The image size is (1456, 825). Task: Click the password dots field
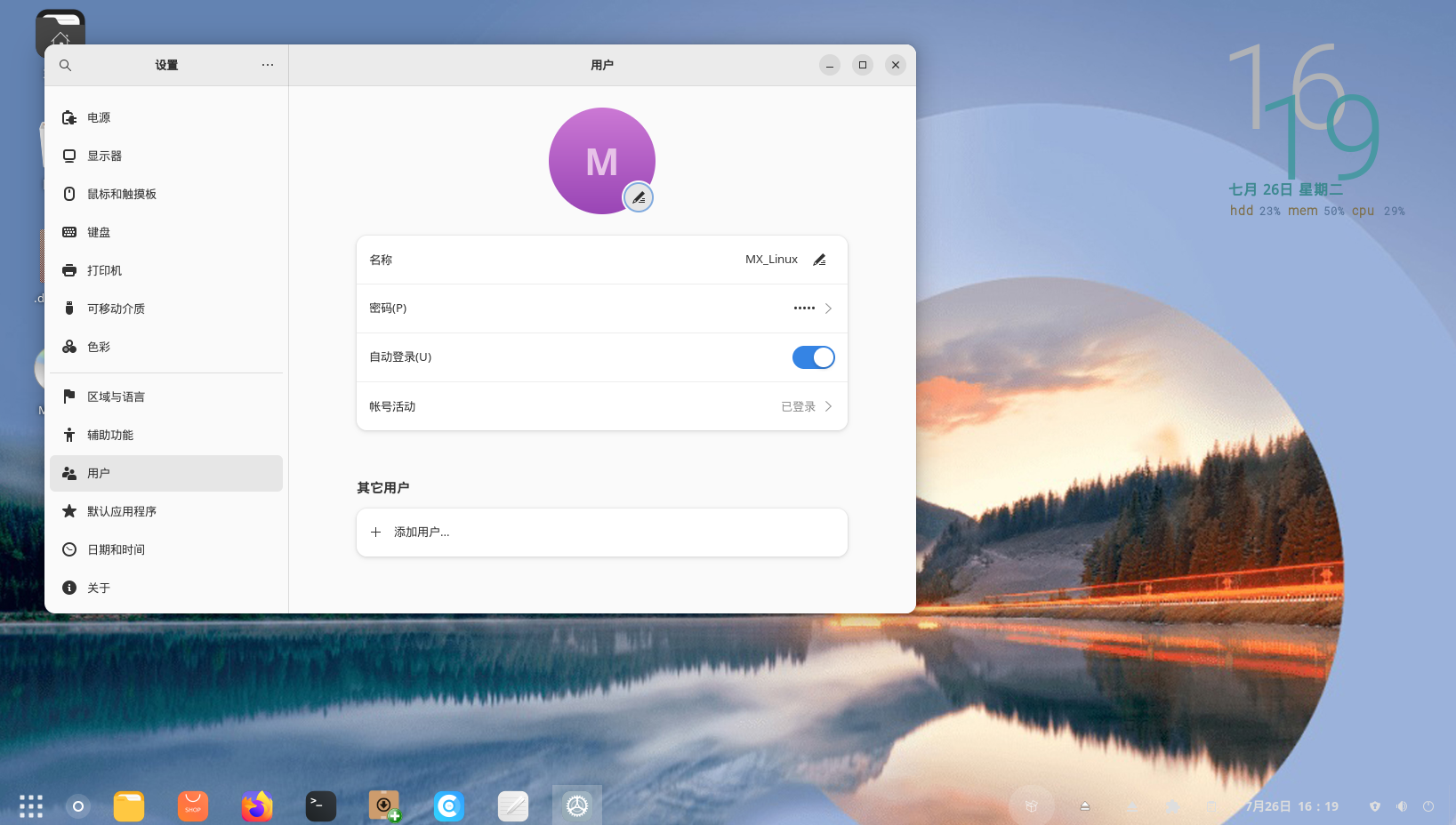[x=804, y=308]
